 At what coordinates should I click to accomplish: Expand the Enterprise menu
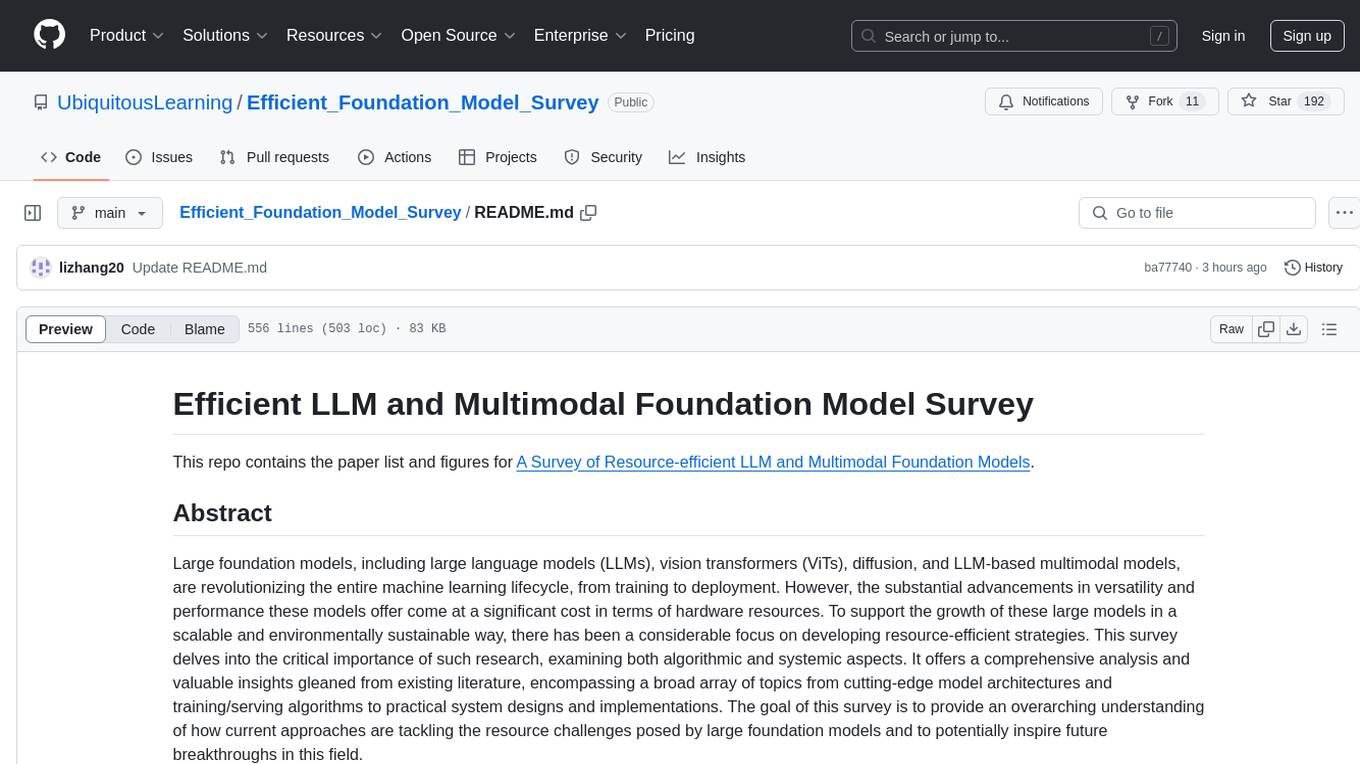[x=580, y=35]
